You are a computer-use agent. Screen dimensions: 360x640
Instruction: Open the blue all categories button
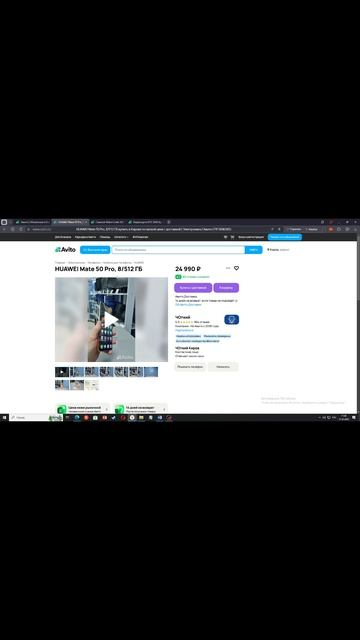pos(95,249)
